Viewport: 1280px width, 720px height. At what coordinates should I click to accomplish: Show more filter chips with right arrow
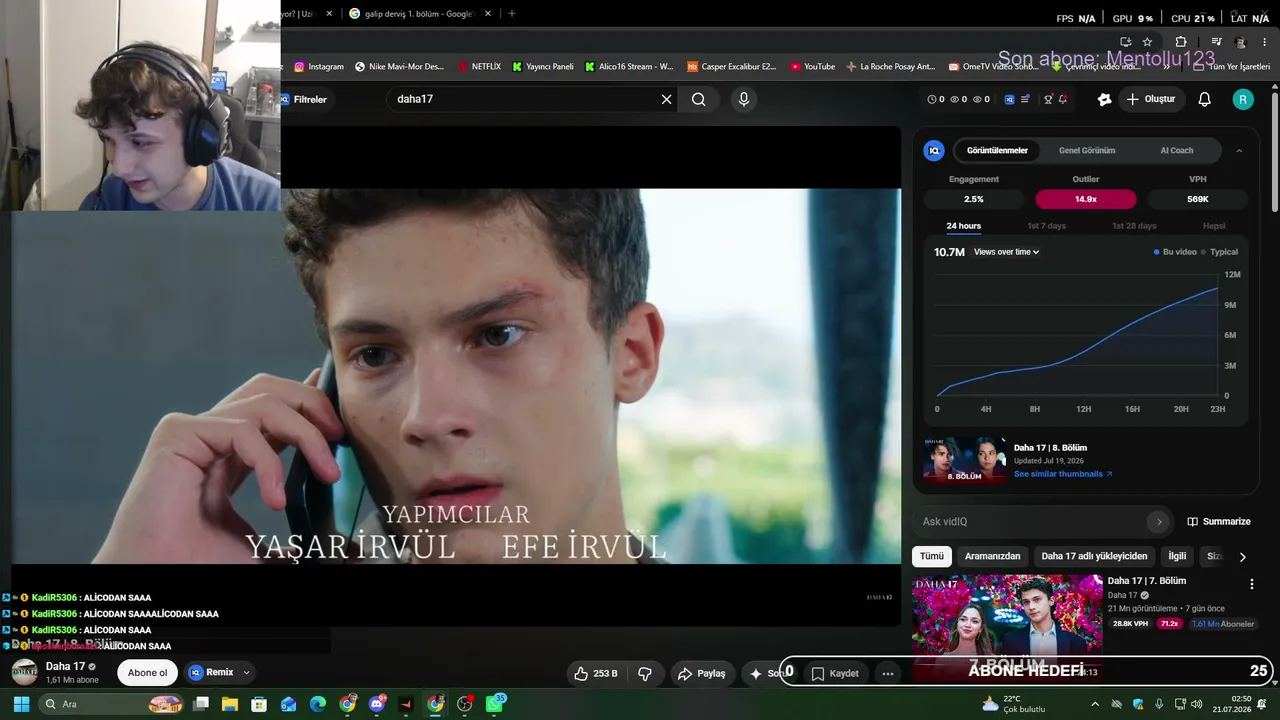coord(1242,557)
